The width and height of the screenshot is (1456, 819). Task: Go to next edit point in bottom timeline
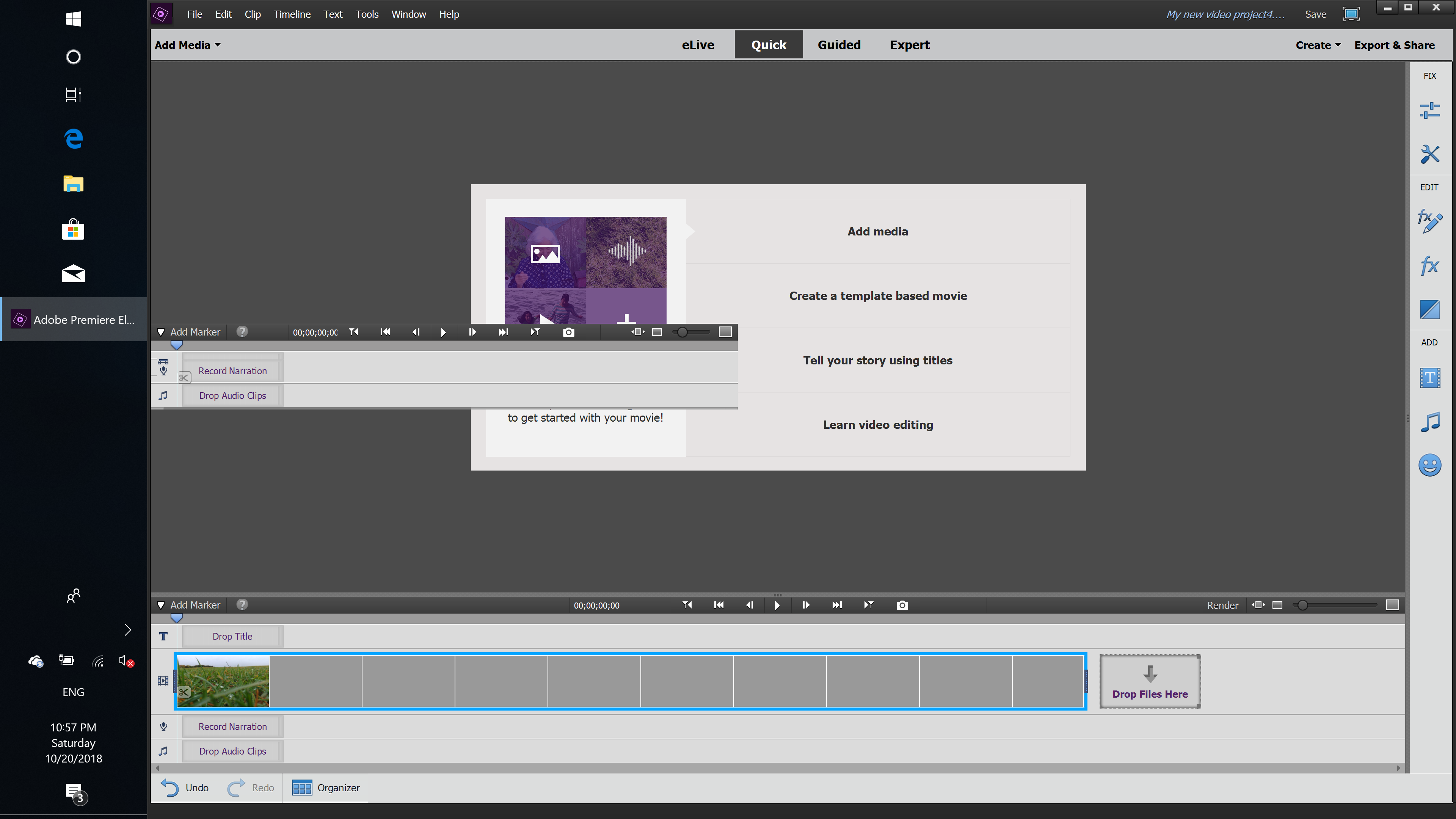(837, 605)
